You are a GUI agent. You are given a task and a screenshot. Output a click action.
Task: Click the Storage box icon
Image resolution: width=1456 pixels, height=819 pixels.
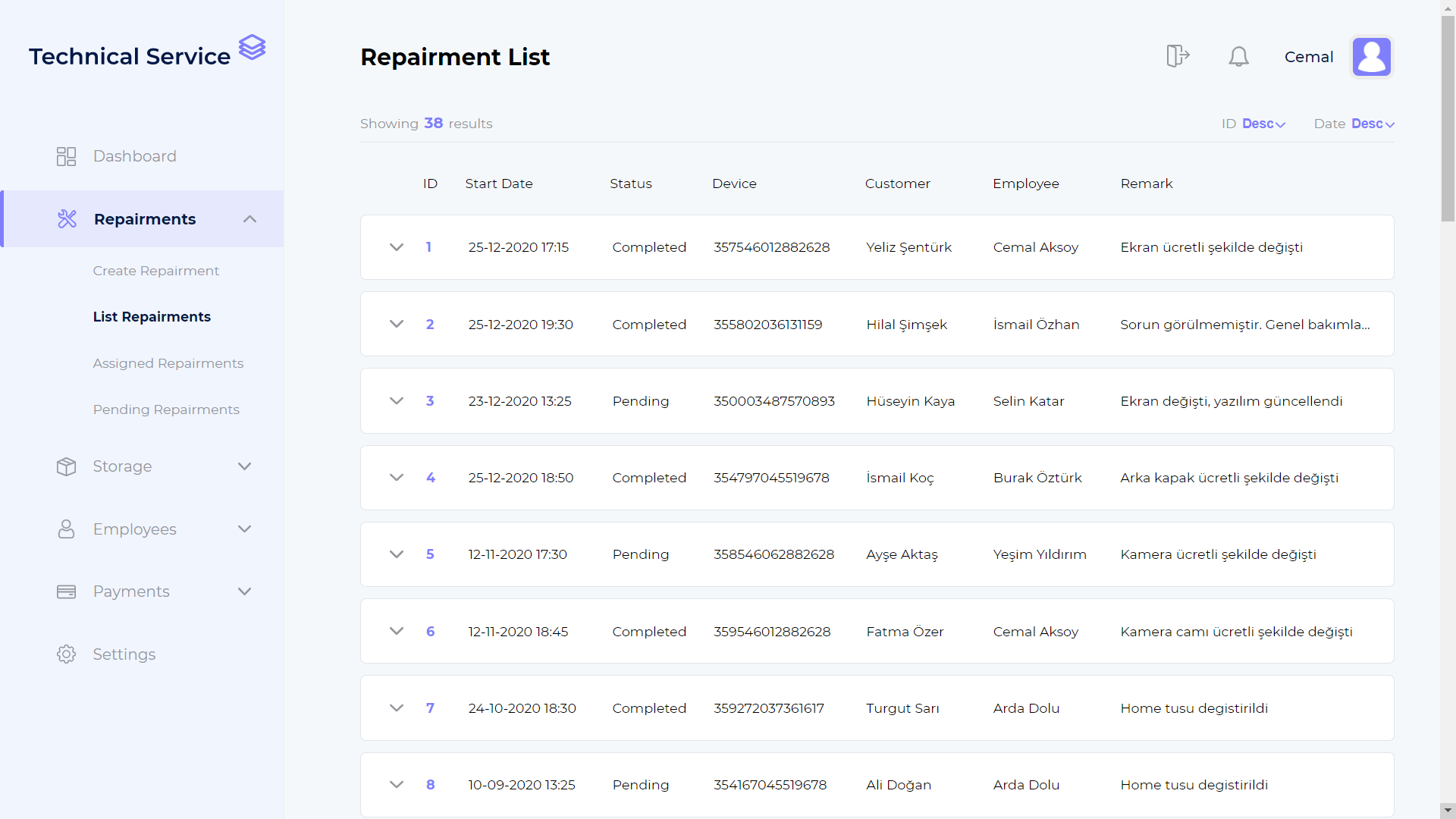point(67,466)
